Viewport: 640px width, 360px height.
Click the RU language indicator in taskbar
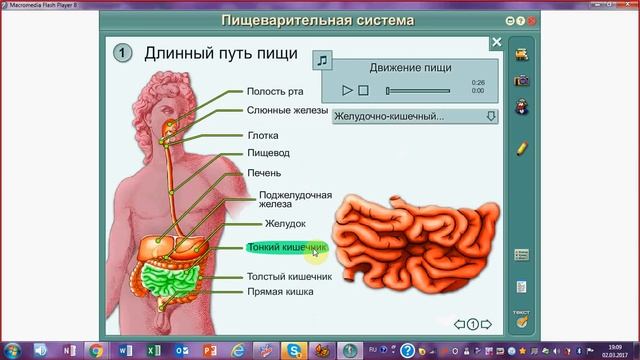(373, 350)
